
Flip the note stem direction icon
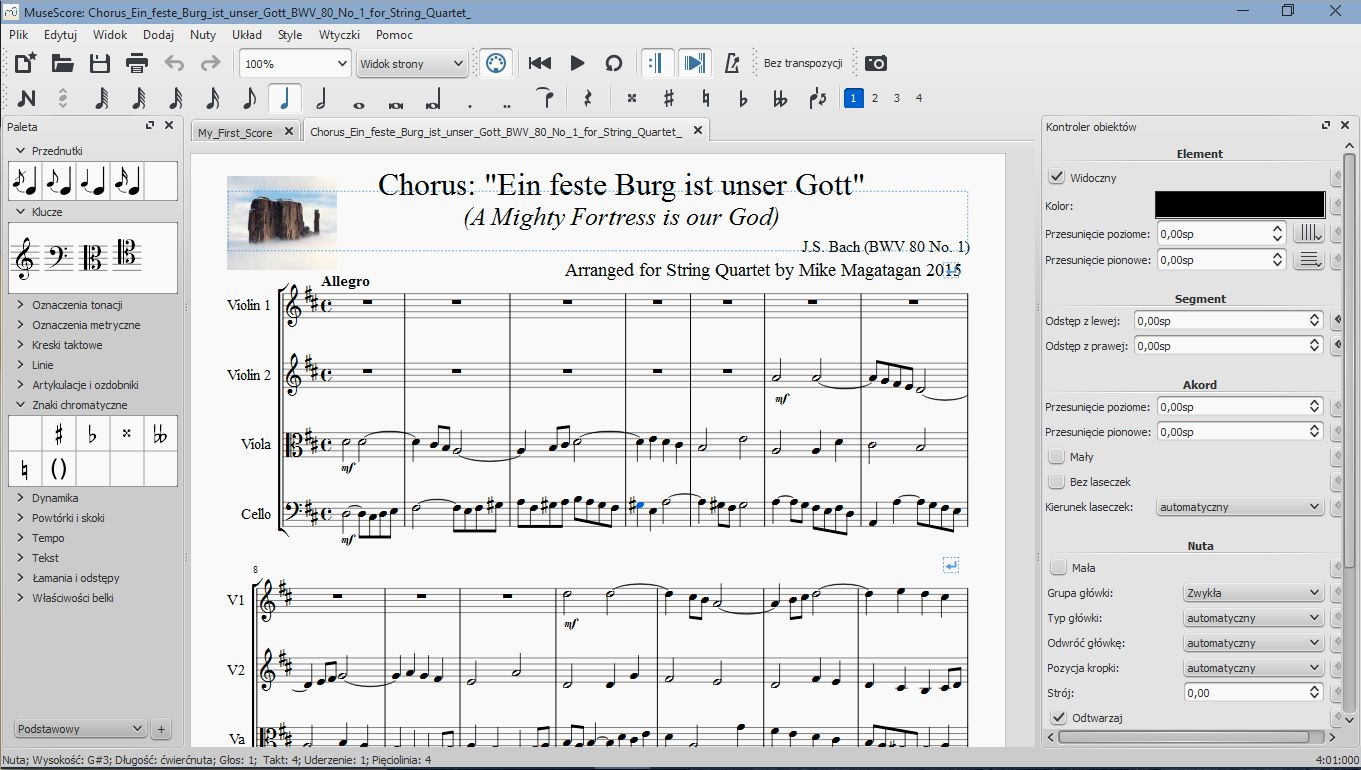[x=817, y=98]
